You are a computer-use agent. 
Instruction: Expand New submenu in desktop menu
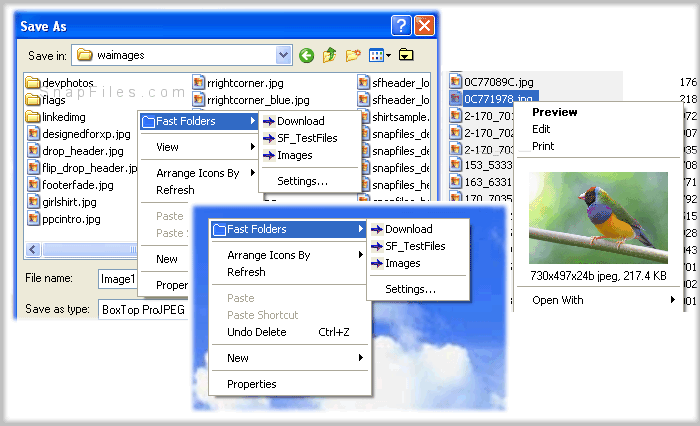288,358
